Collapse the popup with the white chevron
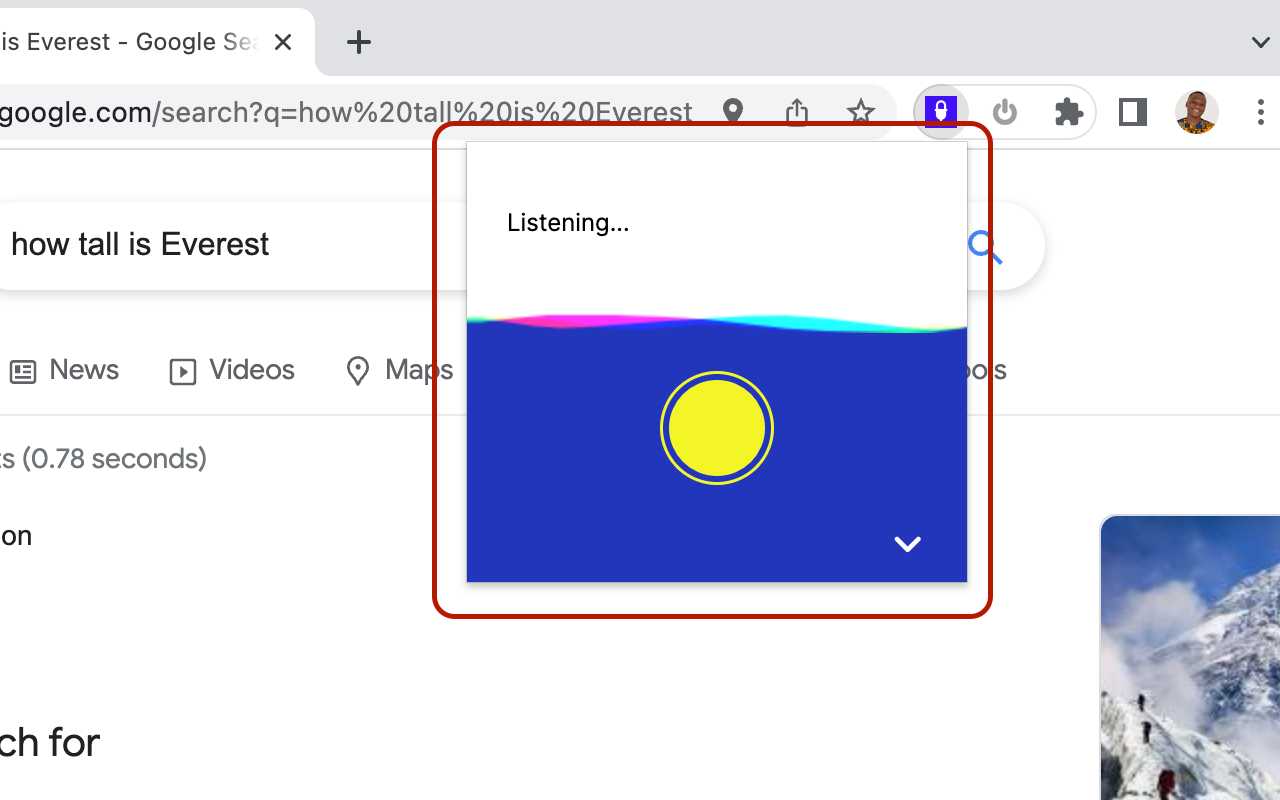 coord(907,544)
